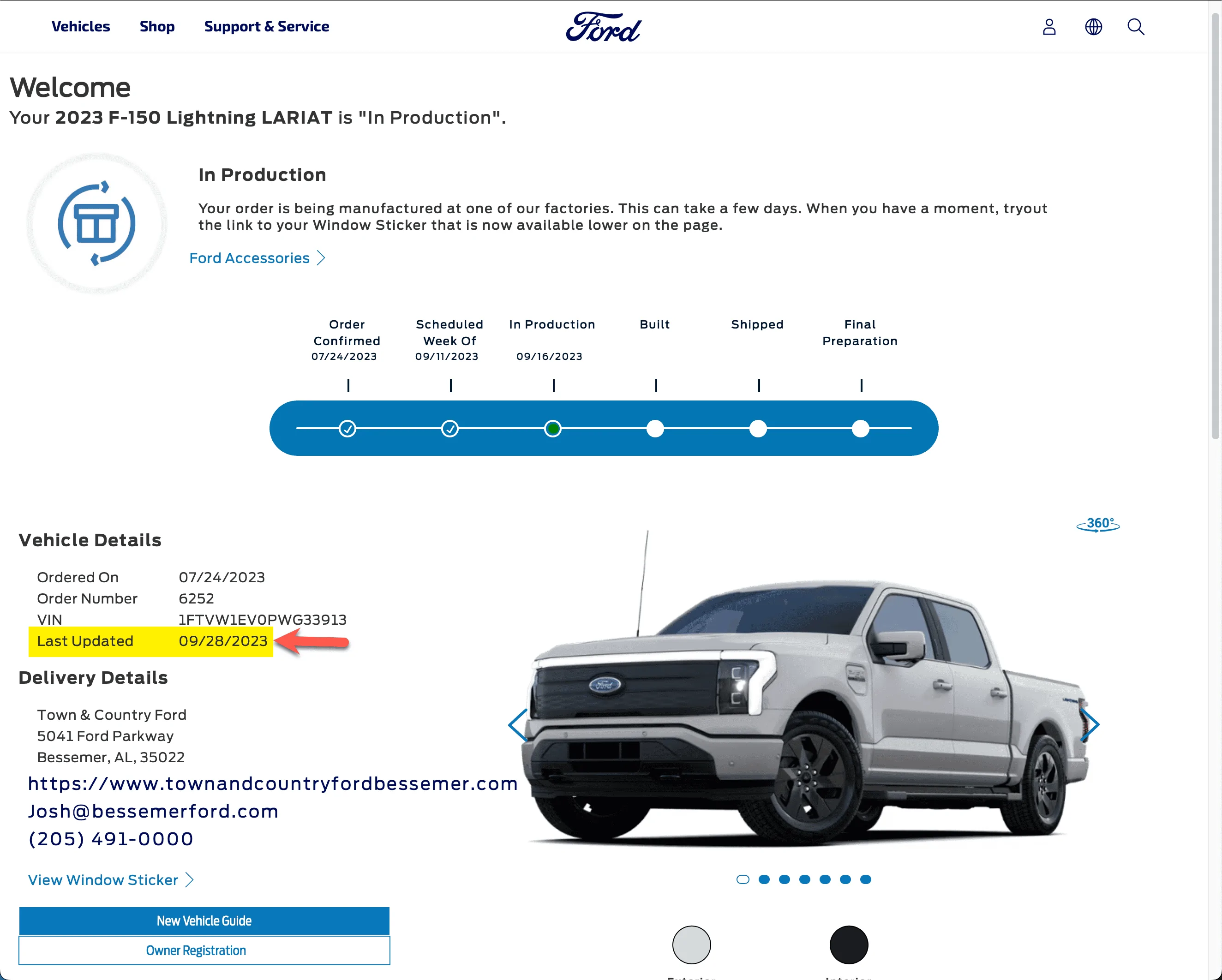Open the Support & Service menu

pyautogui.click(x=266, y=27)
